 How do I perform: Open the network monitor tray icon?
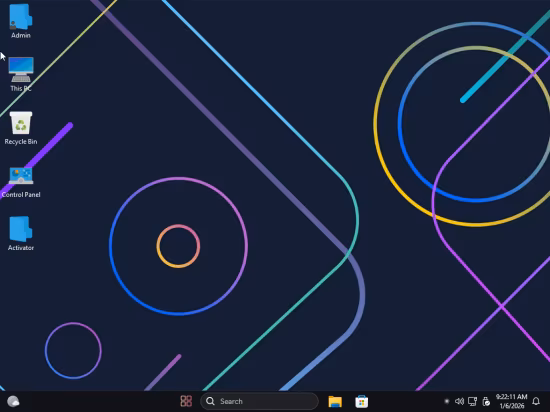click(x=472, y=401)
